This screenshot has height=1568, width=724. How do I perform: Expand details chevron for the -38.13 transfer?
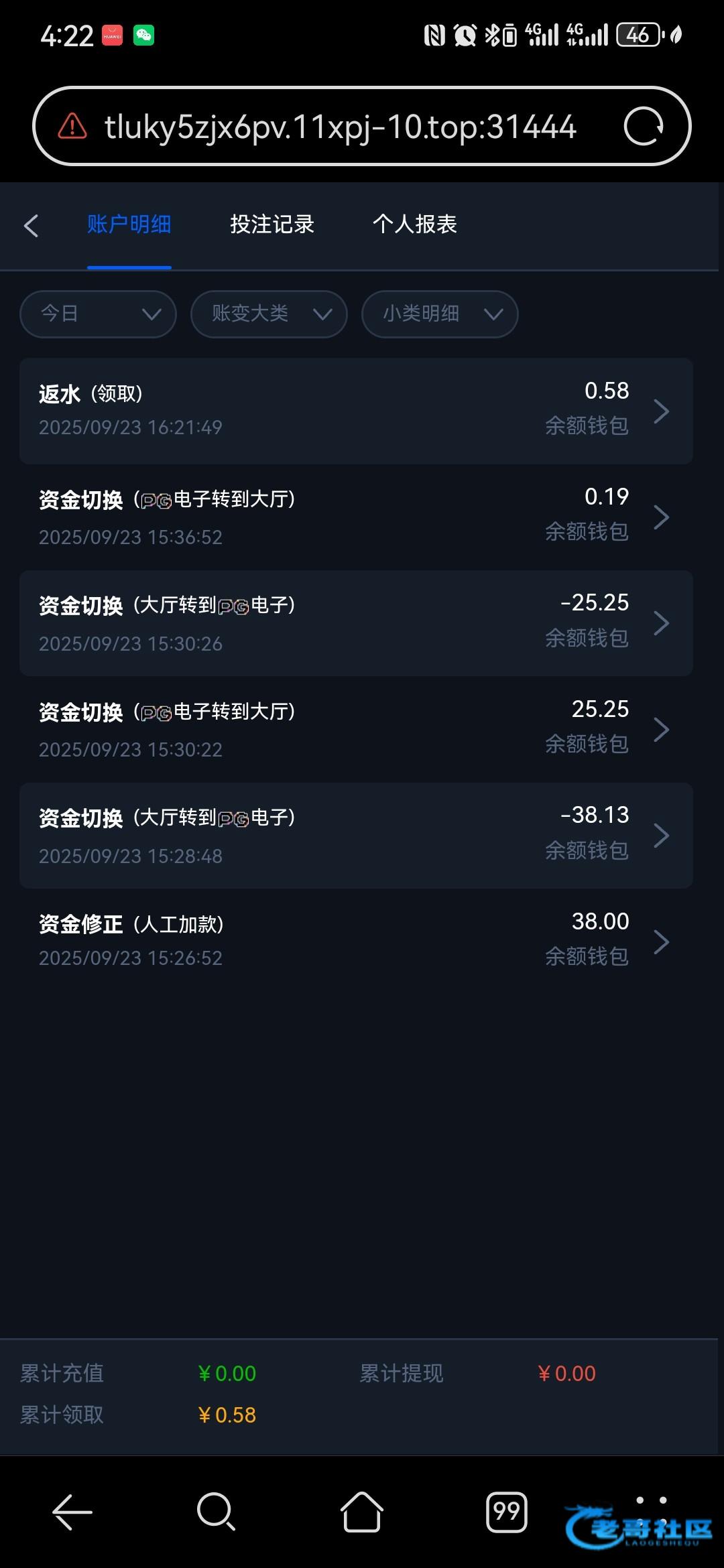click(x=661, y=836)
